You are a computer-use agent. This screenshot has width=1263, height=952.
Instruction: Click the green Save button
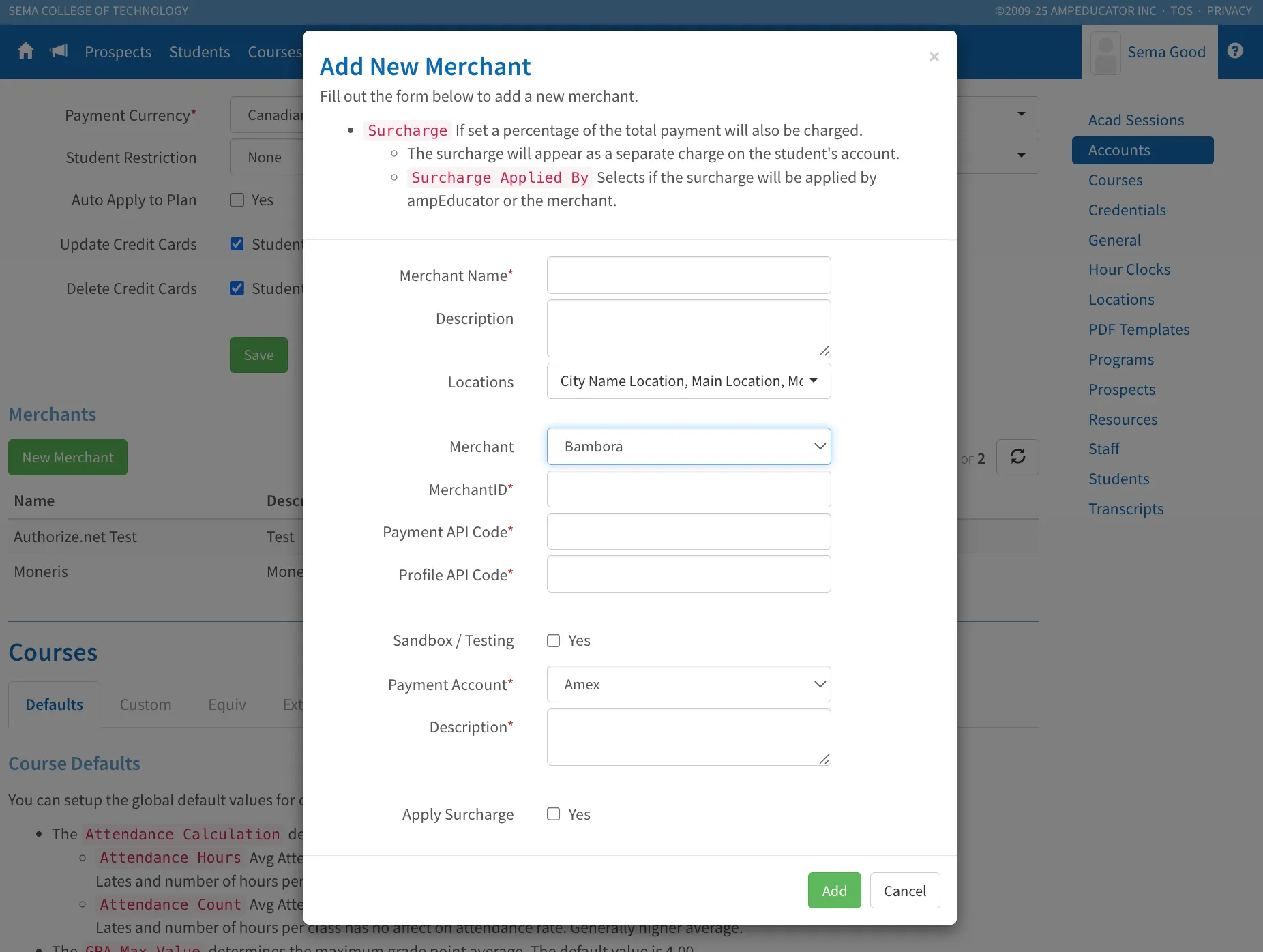pyautogui.click(x=258, y=355)
